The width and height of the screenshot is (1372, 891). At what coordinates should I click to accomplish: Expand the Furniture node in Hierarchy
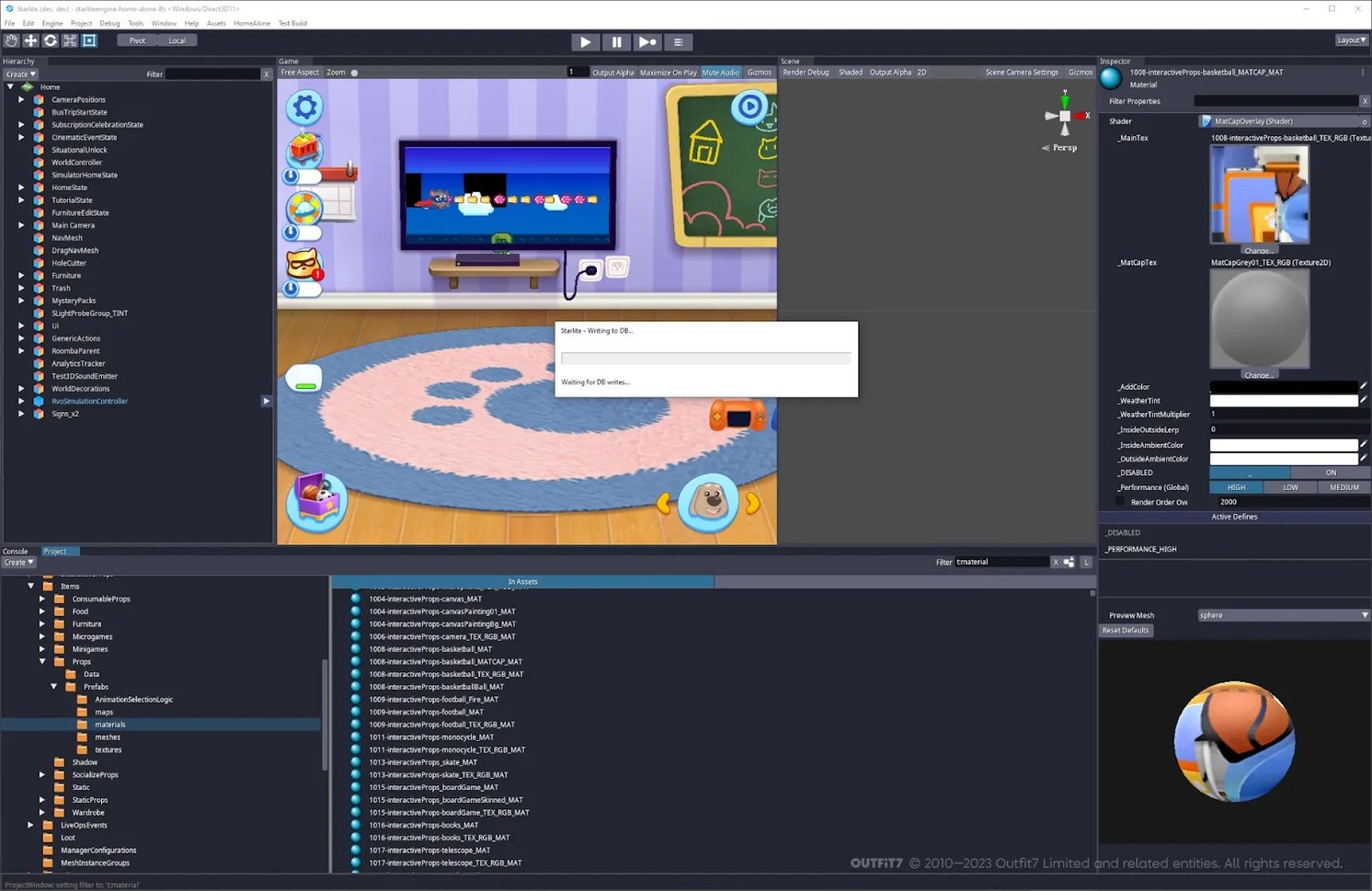point(22,275)
